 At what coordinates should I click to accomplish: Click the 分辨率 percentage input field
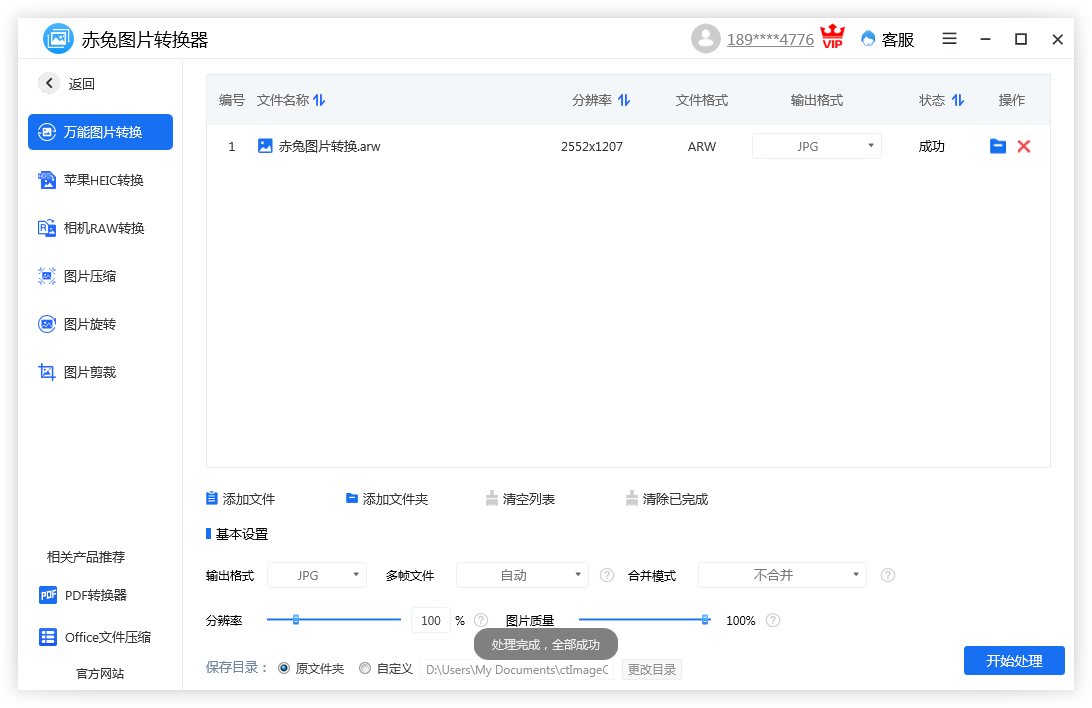pos(431,620)
